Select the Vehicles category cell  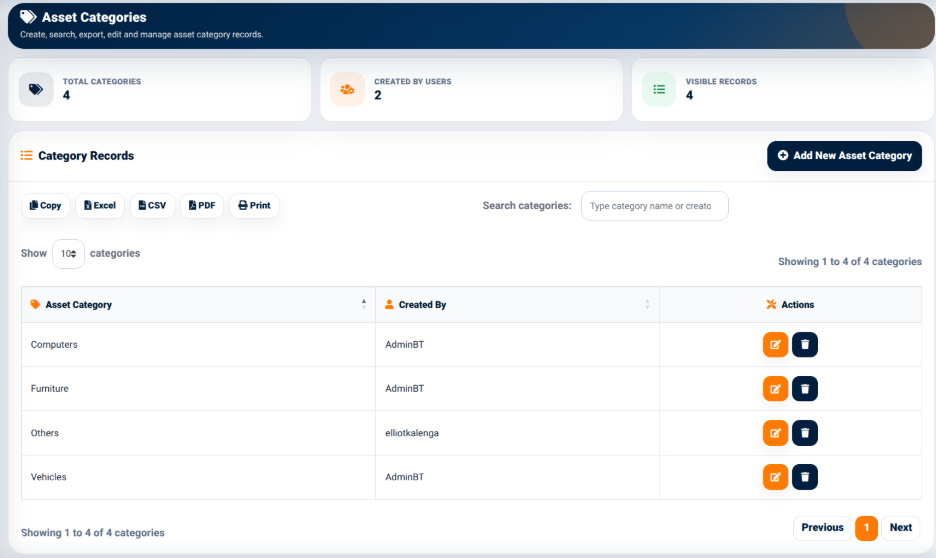(198, 477)
